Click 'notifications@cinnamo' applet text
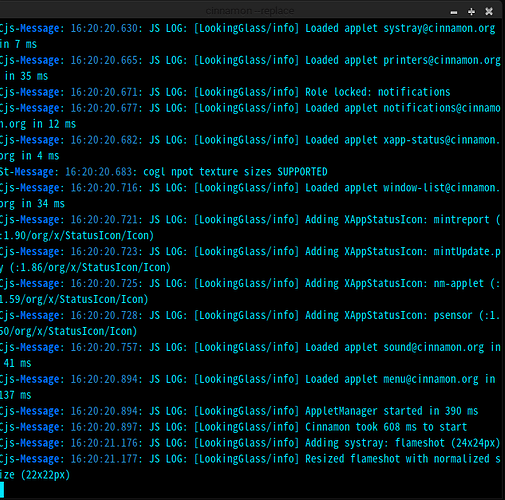Viewport: 505px width, 500px height. pyautogui.click(x=442, y=108)
